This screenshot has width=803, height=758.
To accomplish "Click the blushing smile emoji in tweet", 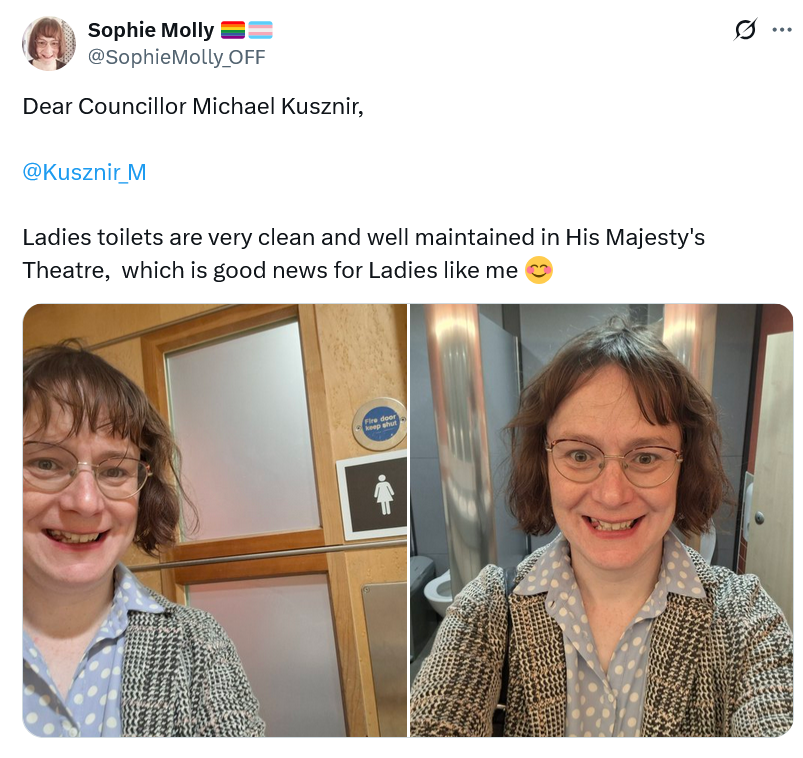I will click(x=539, y=270).
